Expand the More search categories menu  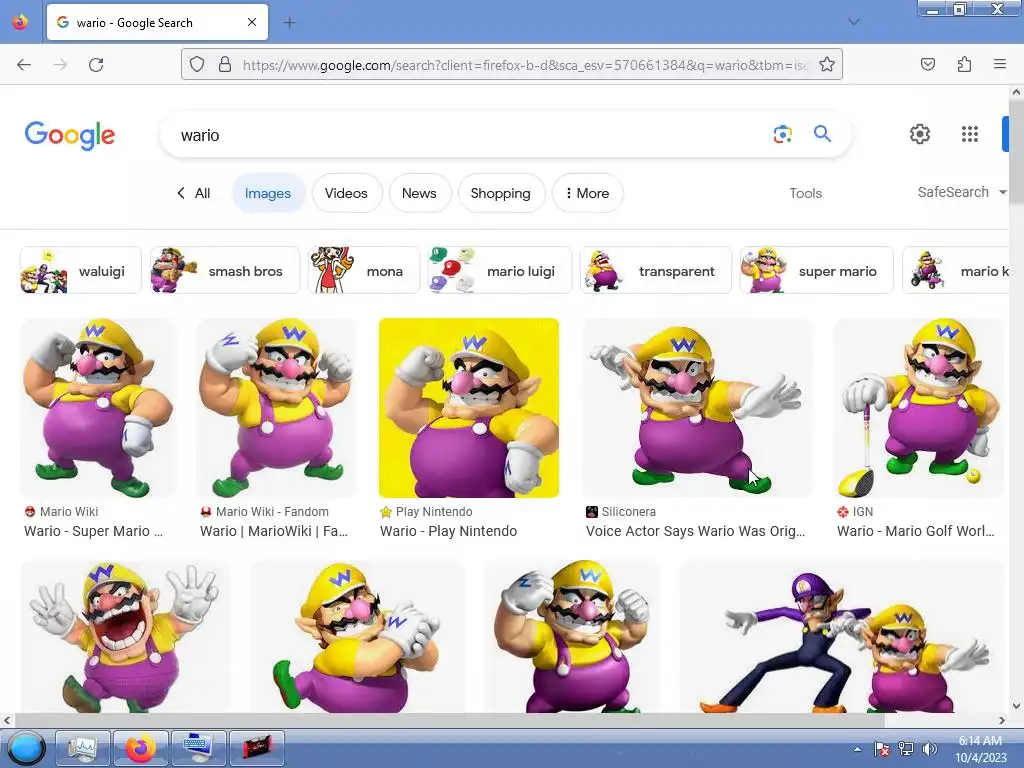(x=587, y=193)
